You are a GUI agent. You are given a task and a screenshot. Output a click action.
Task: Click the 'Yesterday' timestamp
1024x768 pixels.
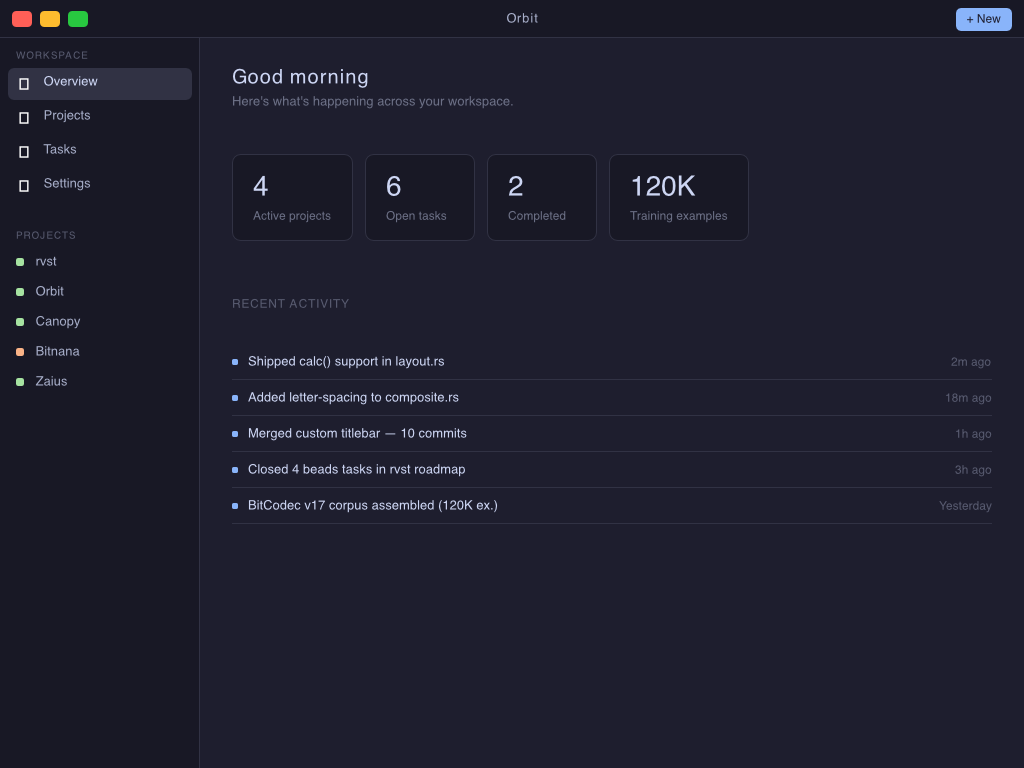[x=965, y=505]
